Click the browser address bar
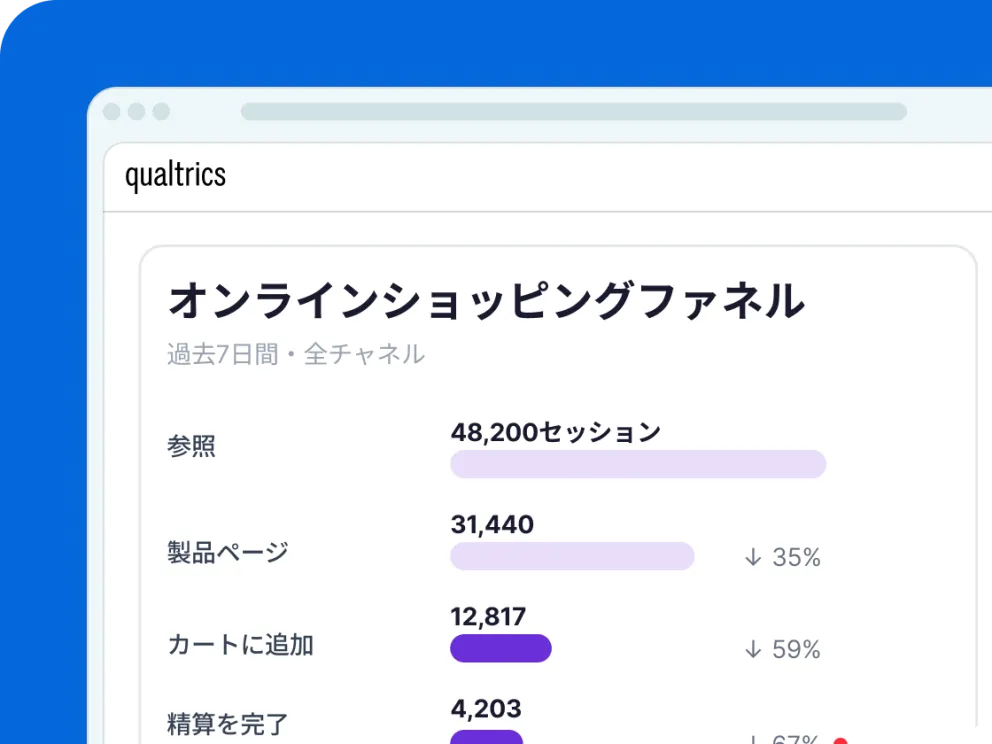The width and height of the screenshot is (992, 744). click(x=574, y=111)
